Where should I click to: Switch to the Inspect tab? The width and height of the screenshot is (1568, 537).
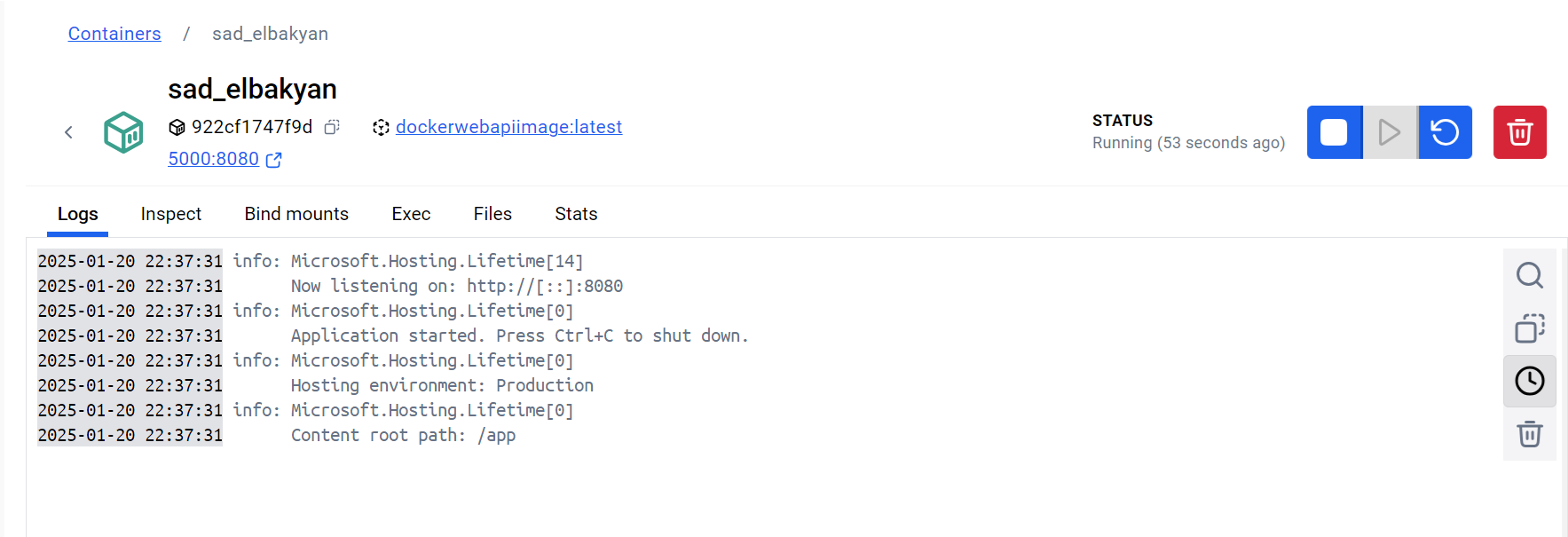(x=171, y=214)
